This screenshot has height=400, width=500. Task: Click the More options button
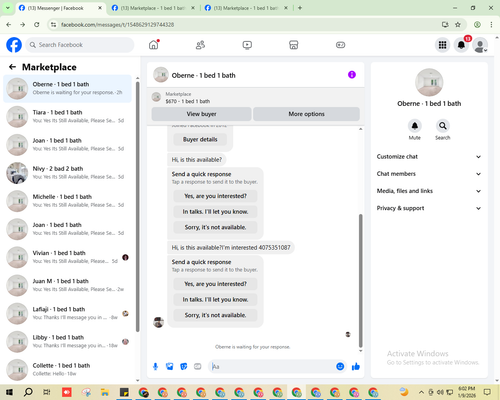pyautogui.click(x=306, y=114)
